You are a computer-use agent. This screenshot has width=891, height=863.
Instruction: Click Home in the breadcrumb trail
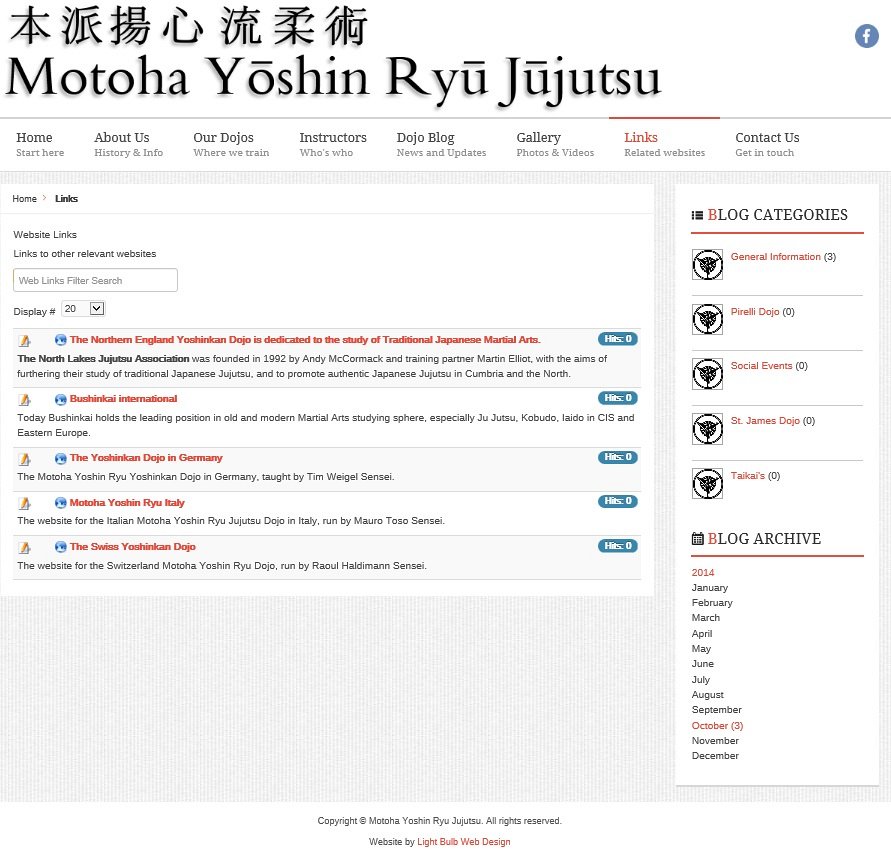coord(24,199)
